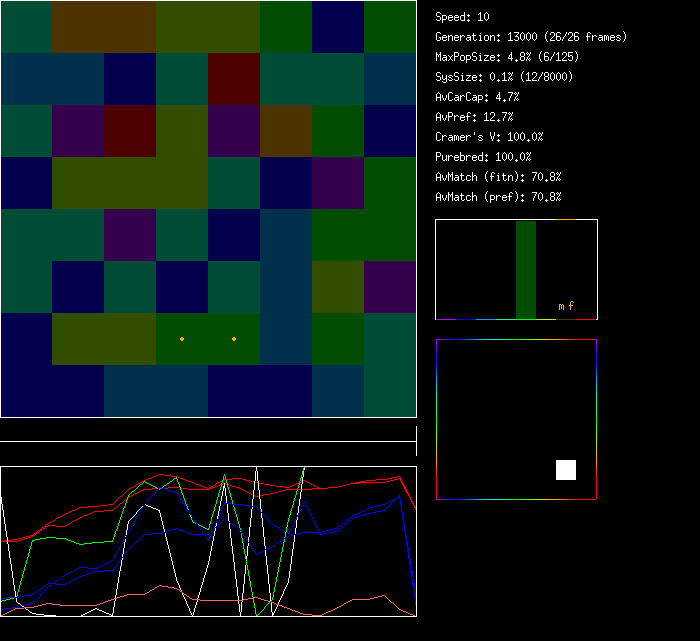This screenshot has height=641, width=700.
Task: Click the Generation: 13000 counter text
Action: [531, 37]
